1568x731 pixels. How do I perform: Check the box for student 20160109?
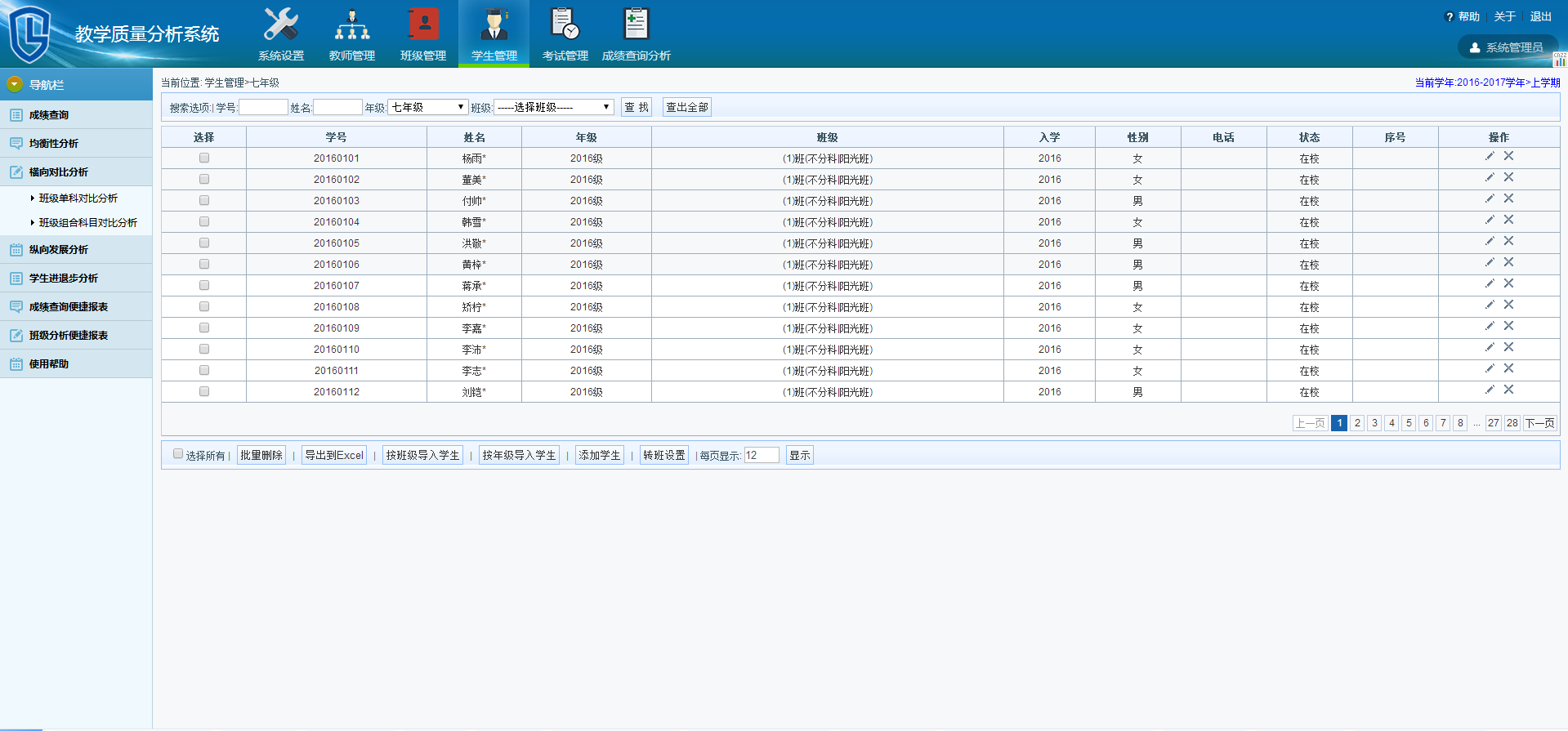pyautogui.click(x=204, y=328)
